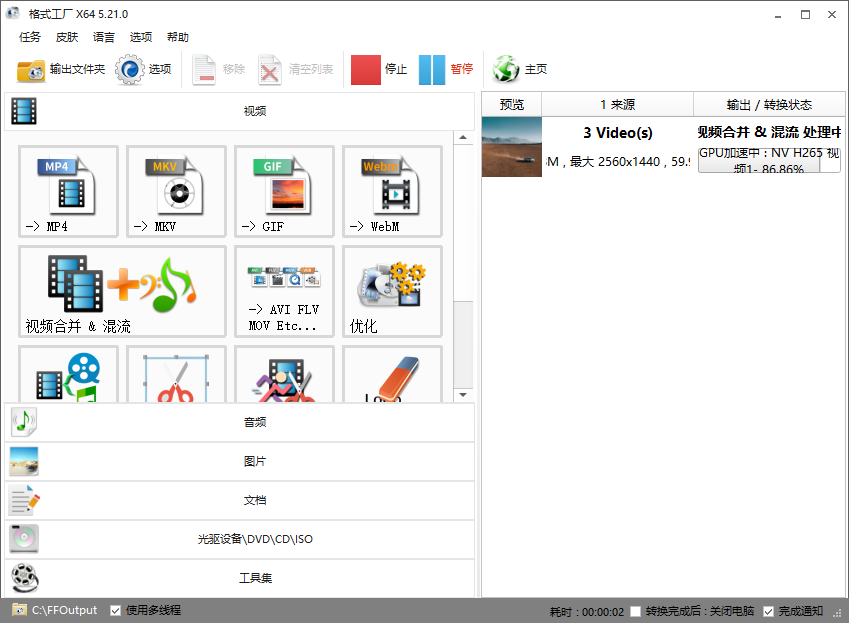Viewport: 849px width, 623px height.
Task: Click the video panel scrollbar thumb
Action: 463,344
